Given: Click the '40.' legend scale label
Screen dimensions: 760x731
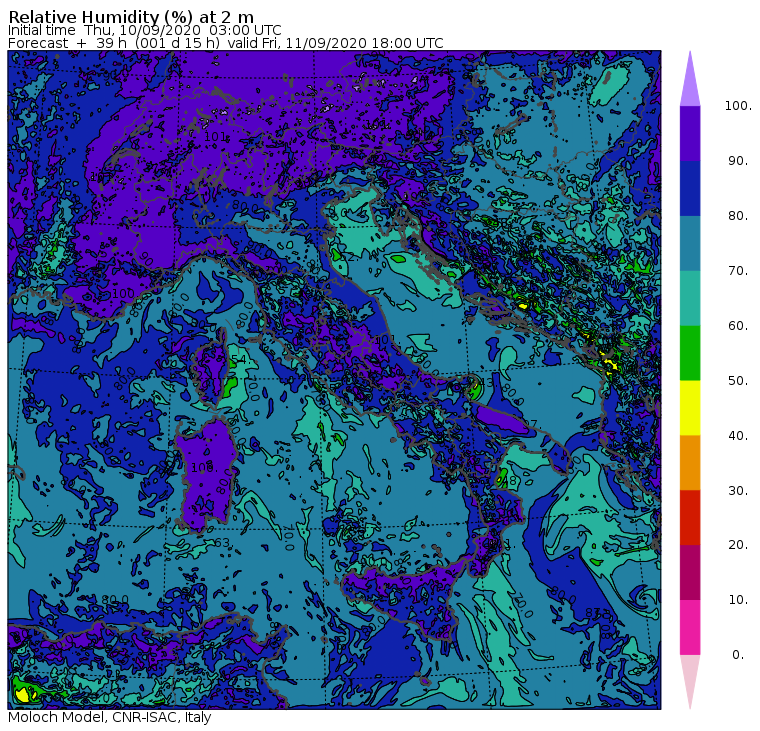Looking at the screenshot, I should (x=738, y=436).
